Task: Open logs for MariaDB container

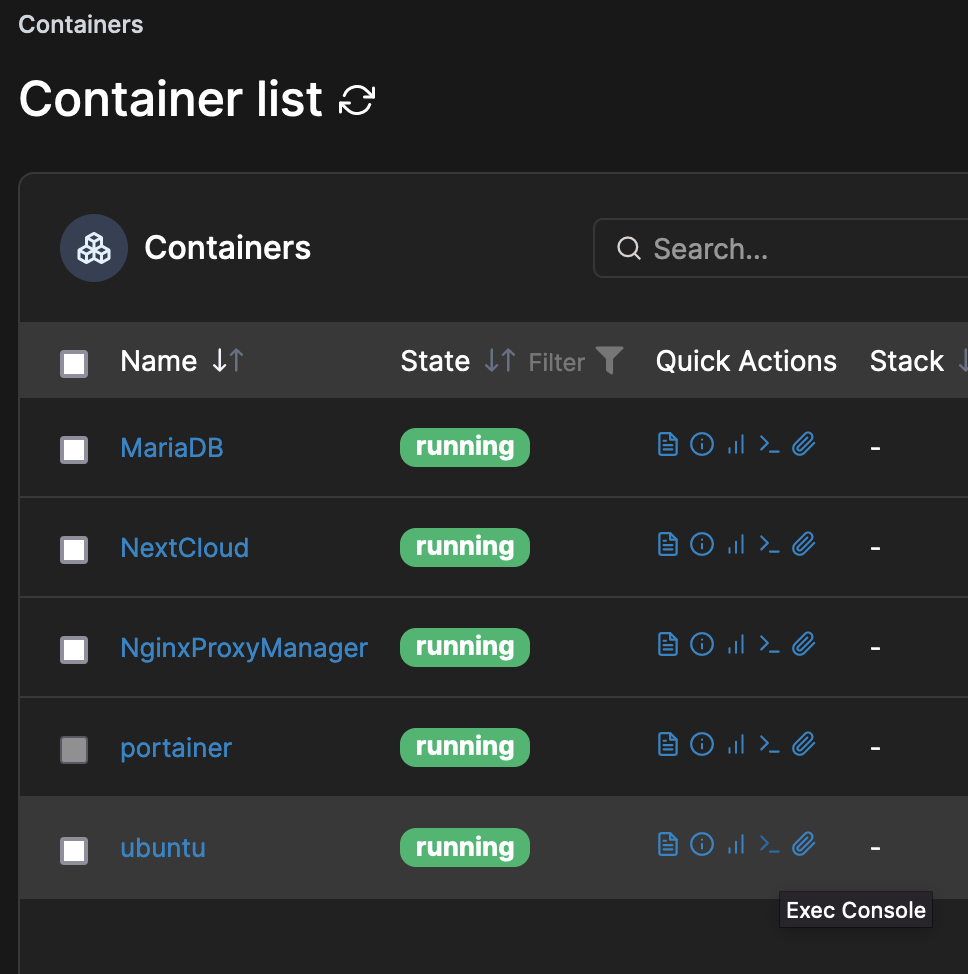Action: pos(667,444)
